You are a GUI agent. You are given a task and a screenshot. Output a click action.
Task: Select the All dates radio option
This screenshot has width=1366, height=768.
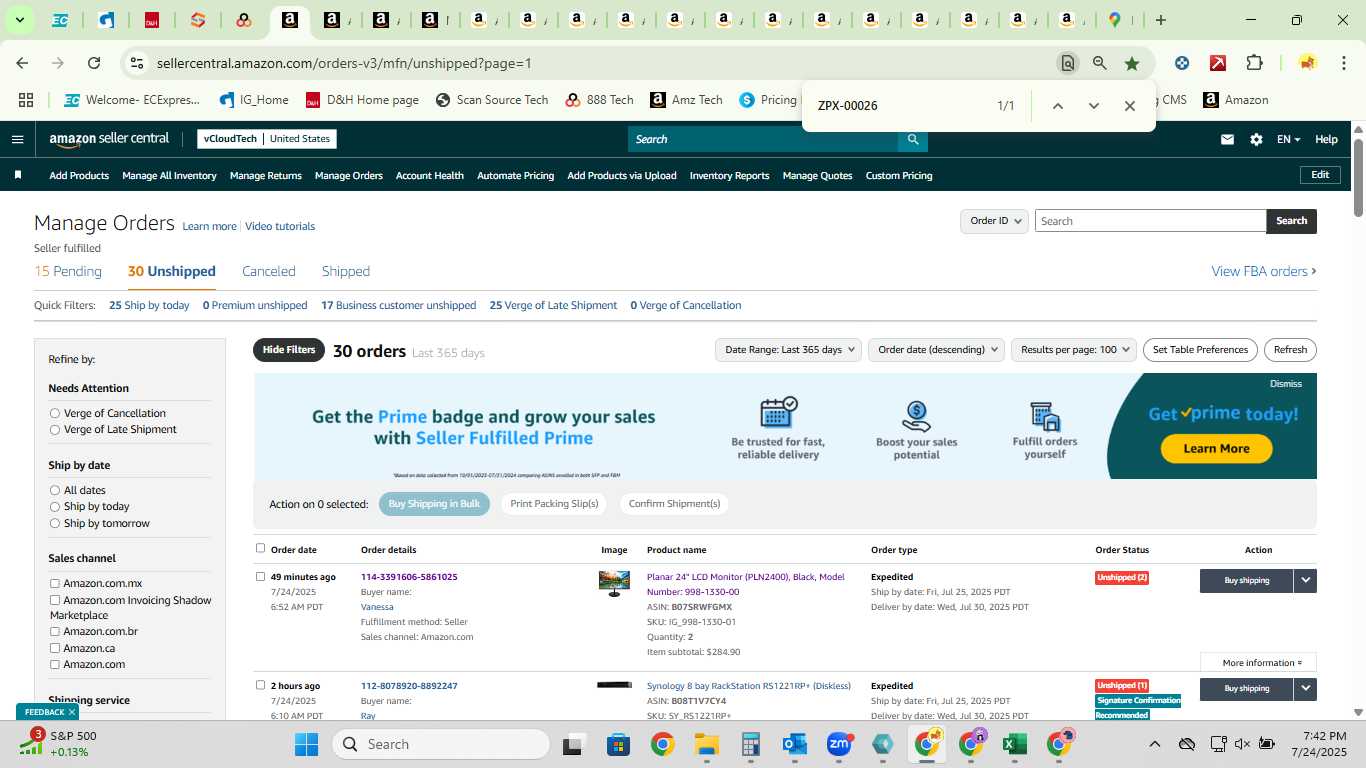[x=55, y=490]
